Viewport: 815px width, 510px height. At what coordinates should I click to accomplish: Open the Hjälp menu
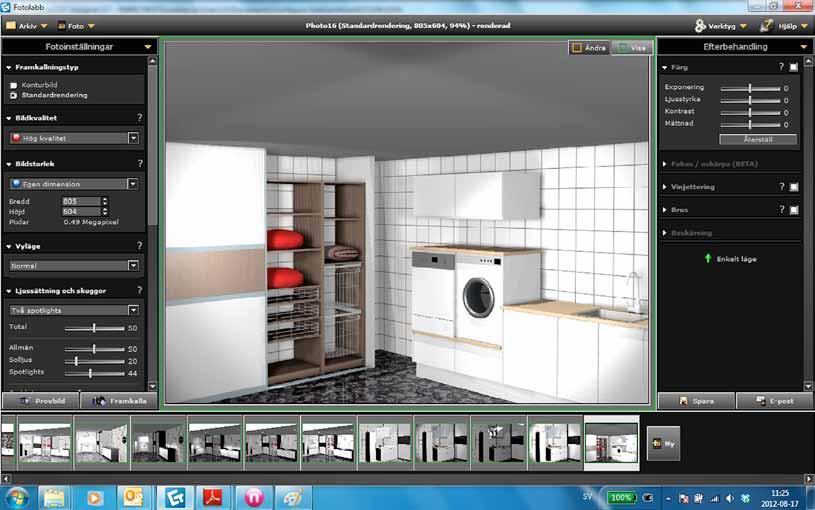[x=785, y=25]
